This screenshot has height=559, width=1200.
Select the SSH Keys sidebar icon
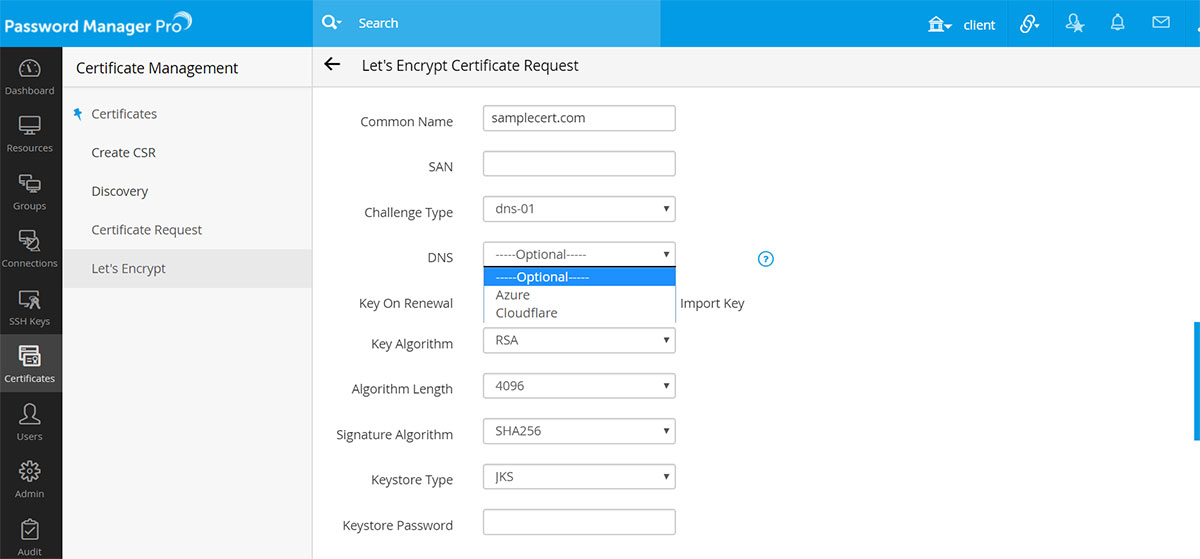tap(30, 307)
